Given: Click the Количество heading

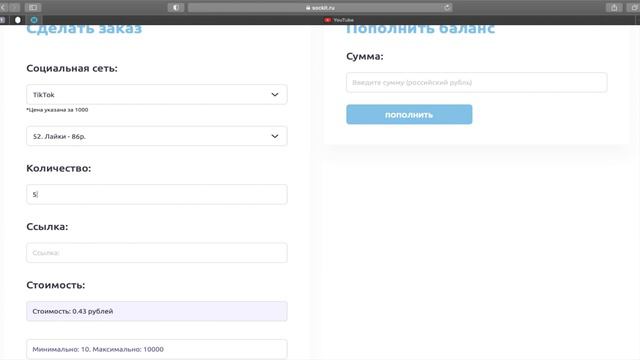Looking at the screenshot, I should click(59, 168).
